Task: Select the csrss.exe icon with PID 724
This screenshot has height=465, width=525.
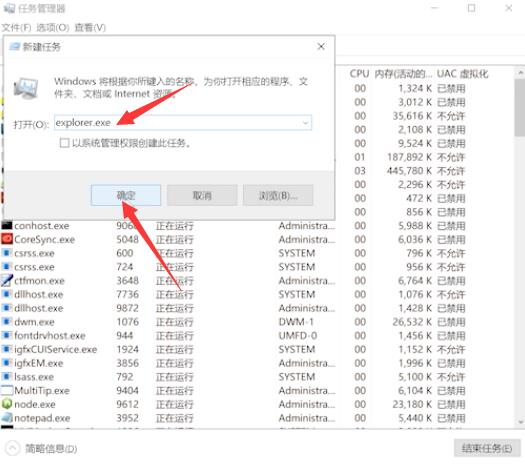Action: pos(7,267)
